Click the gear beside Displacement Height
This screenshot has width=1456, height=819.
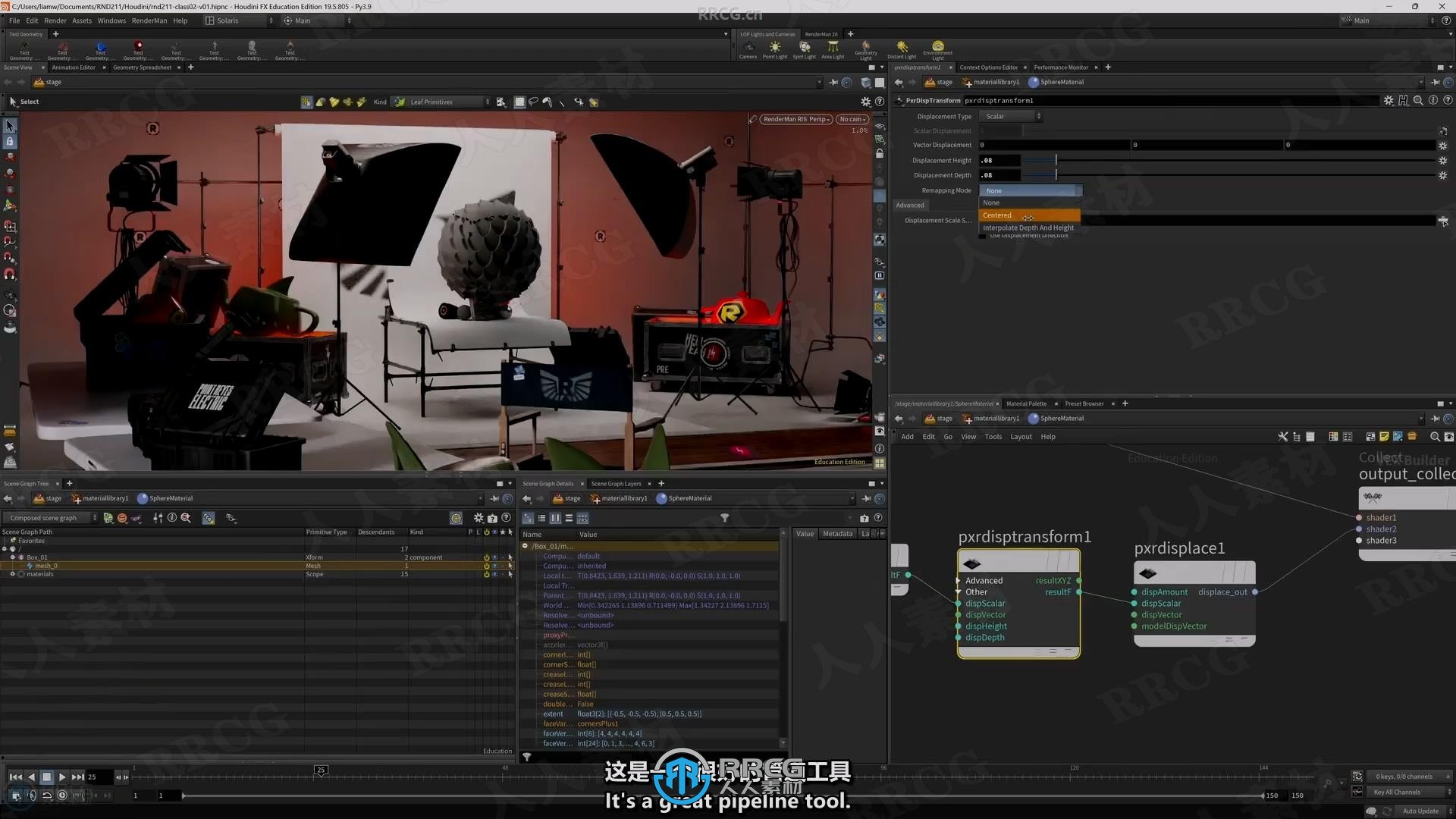point(1442,160)
